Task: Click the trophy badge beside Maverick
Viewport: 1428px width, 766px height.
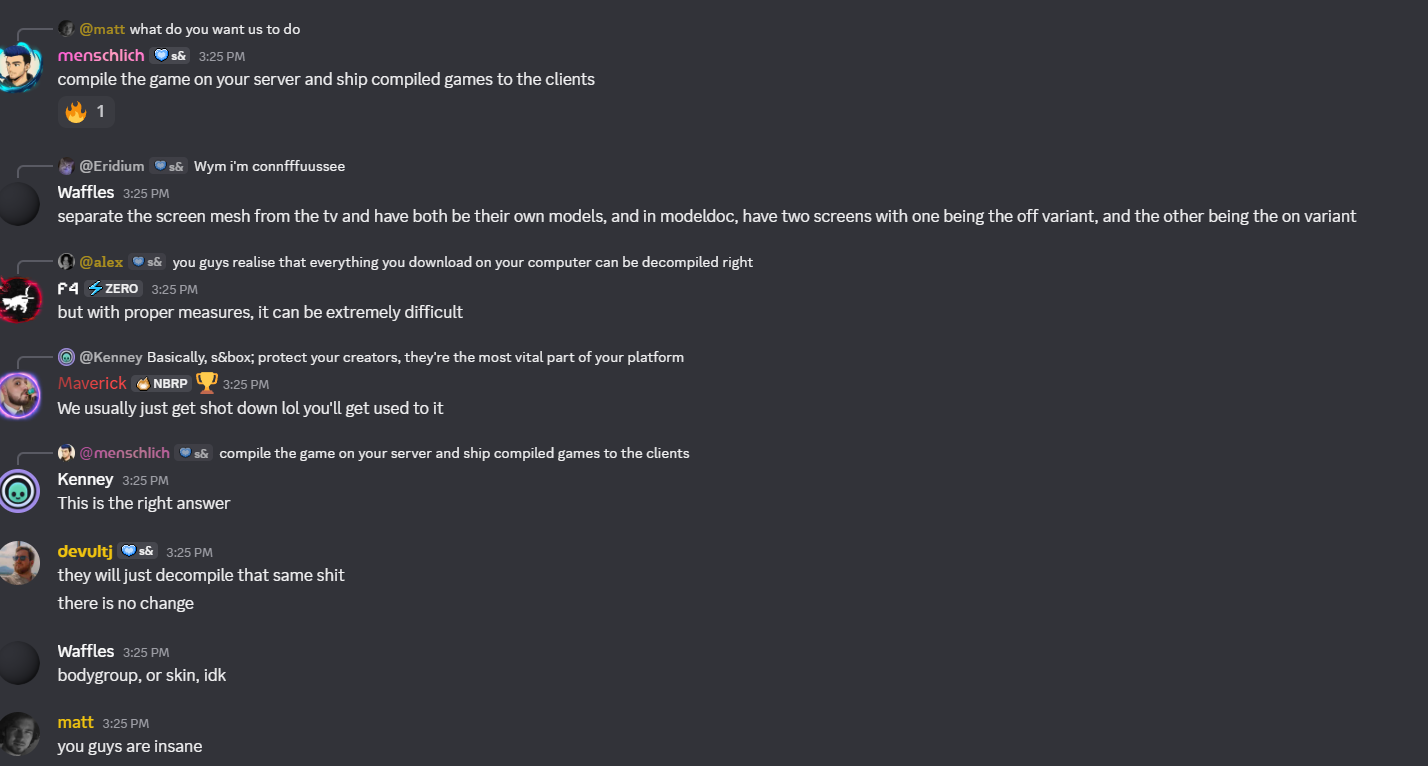Action: (x=207, y=382)
